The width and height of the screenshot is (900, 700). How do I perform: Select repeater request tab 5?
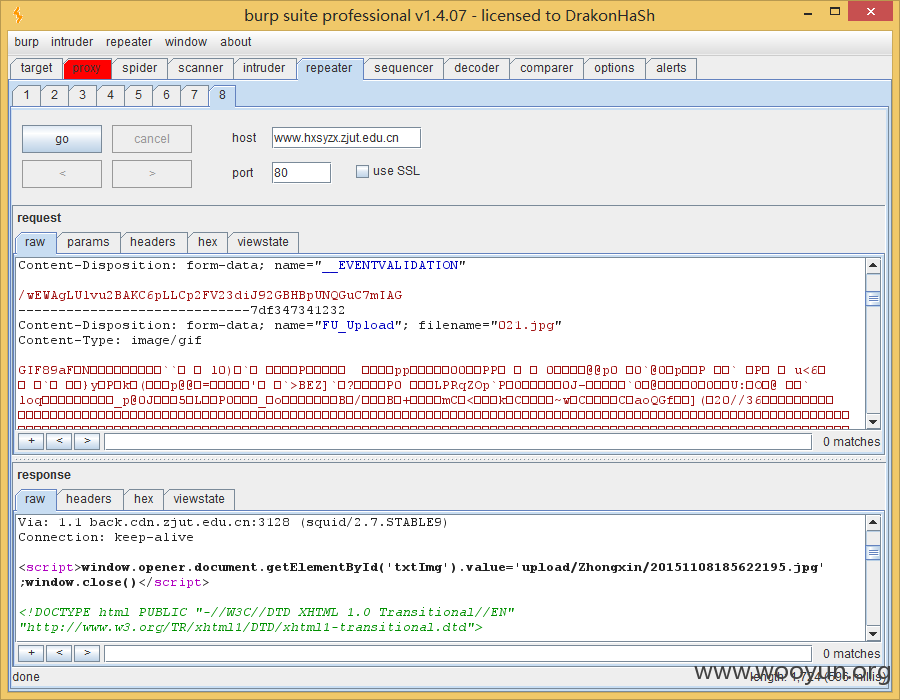[138, 95]
